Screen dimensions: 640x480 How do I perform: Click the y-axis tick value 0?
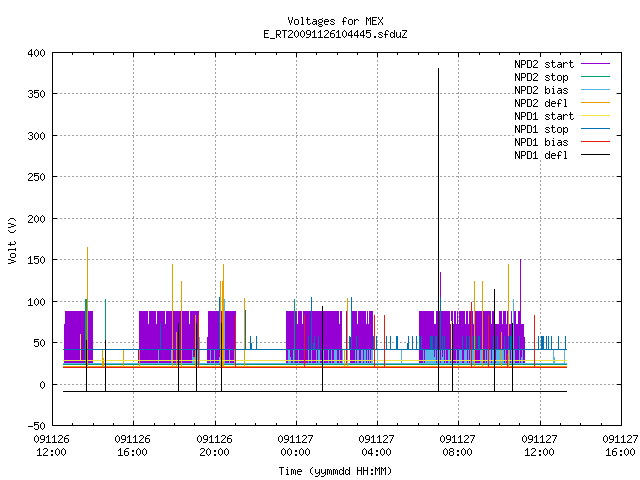pos(42,385)
